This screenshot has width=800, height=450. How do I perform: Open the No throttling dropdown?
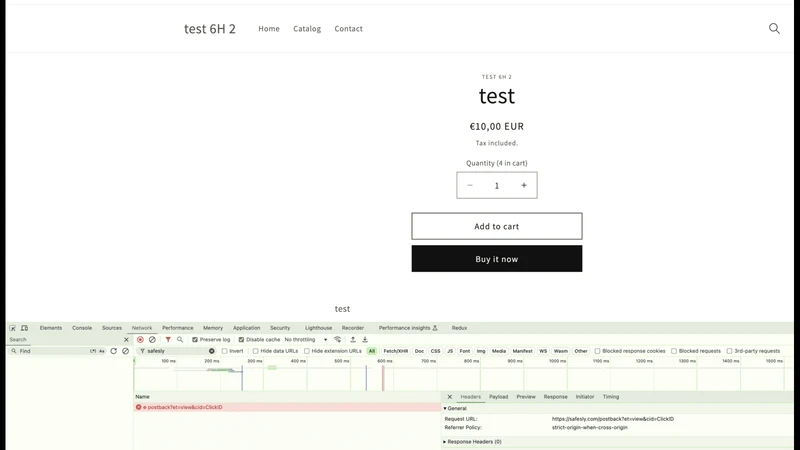coord(306,340)
